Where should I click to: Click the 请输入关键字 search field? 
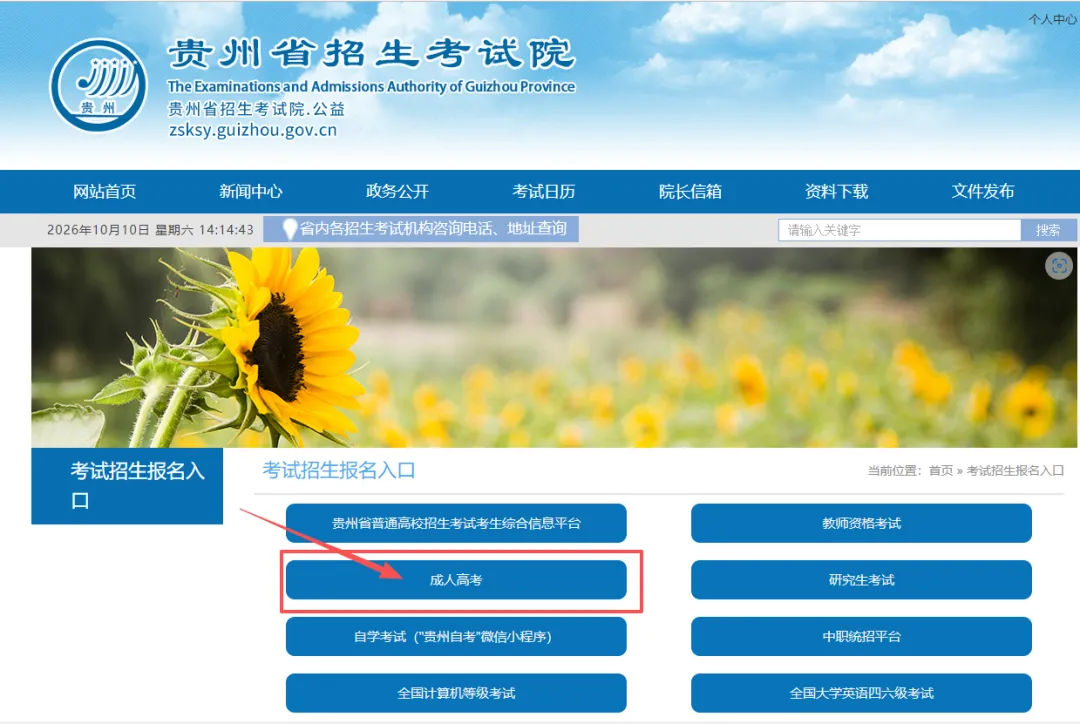[x=900, y=230]
